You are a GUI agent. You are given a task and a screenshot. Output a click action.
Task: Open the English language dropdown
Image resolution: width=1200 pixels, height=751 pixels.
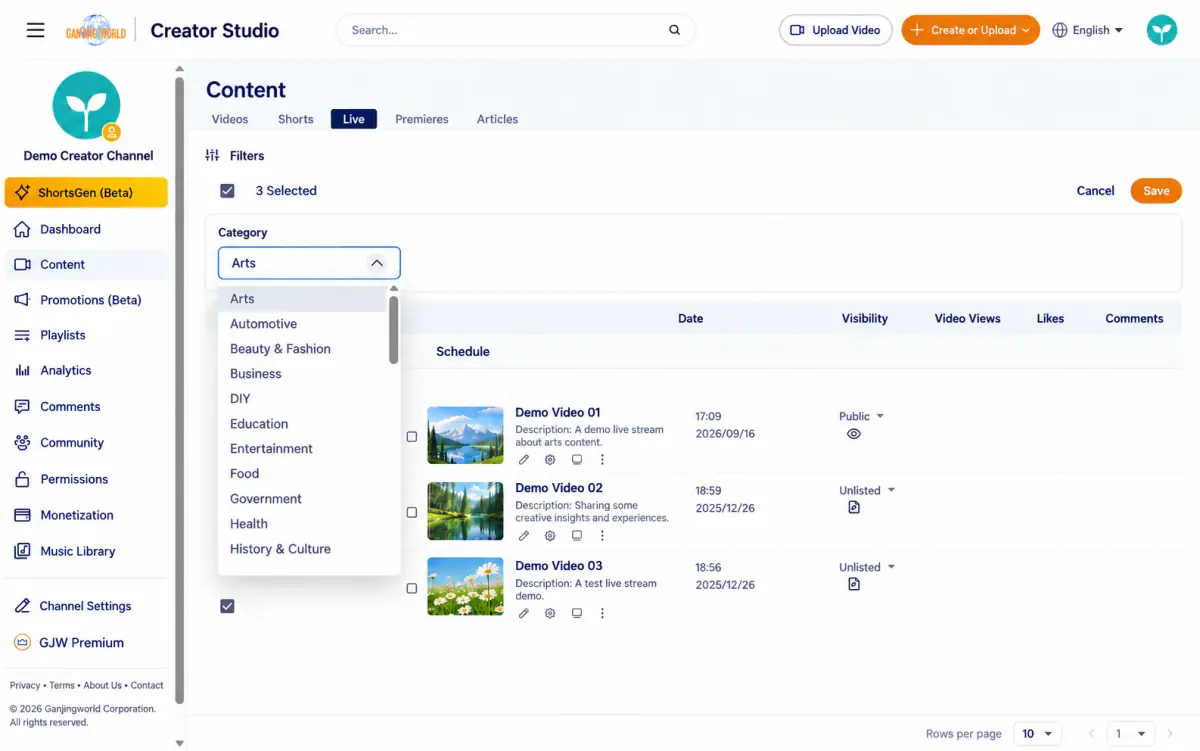pos(1088,30)
